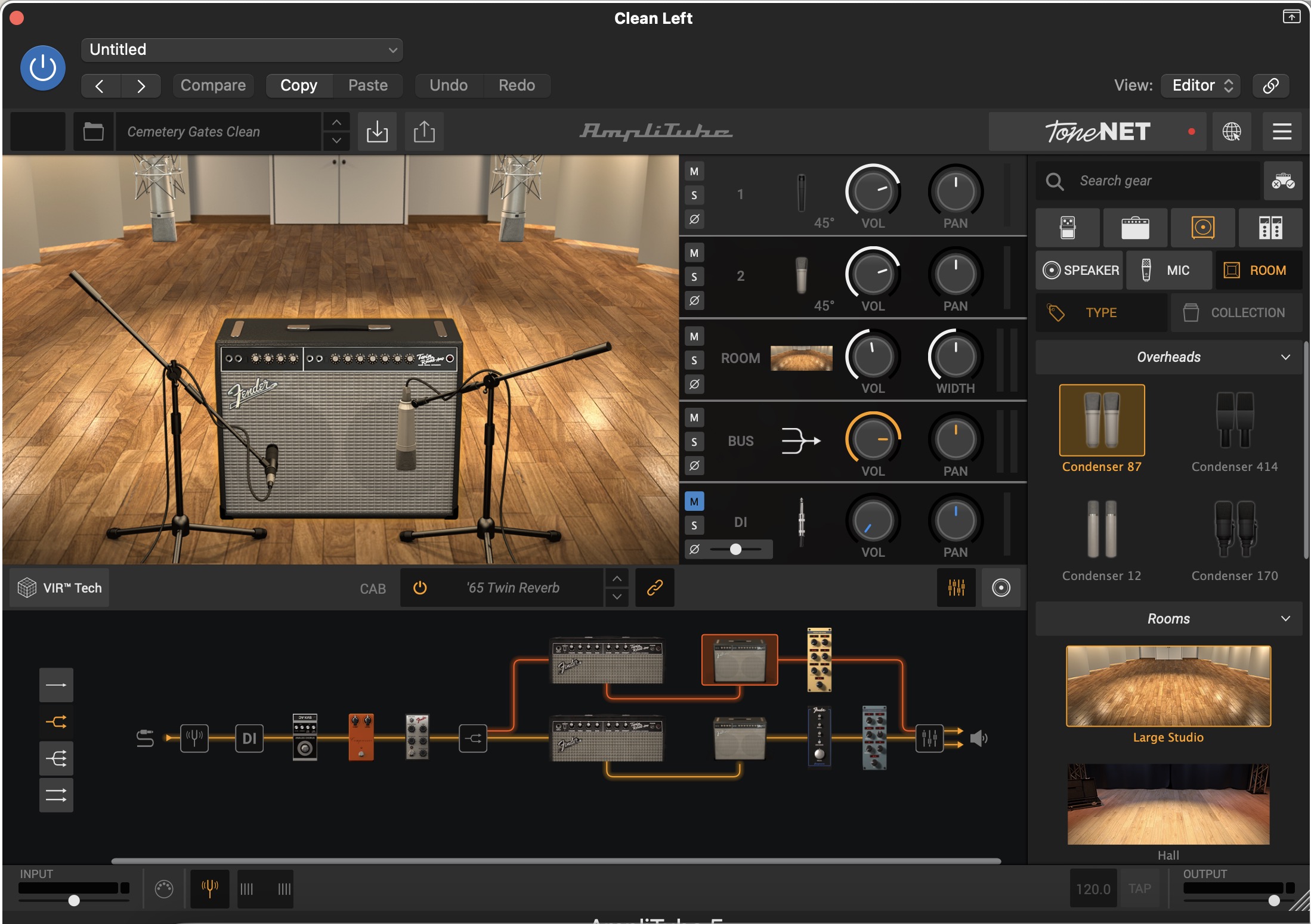Toggle the cab link chain icon
The width and height of the screenshot is (1311, 924).
pos(655,588)
